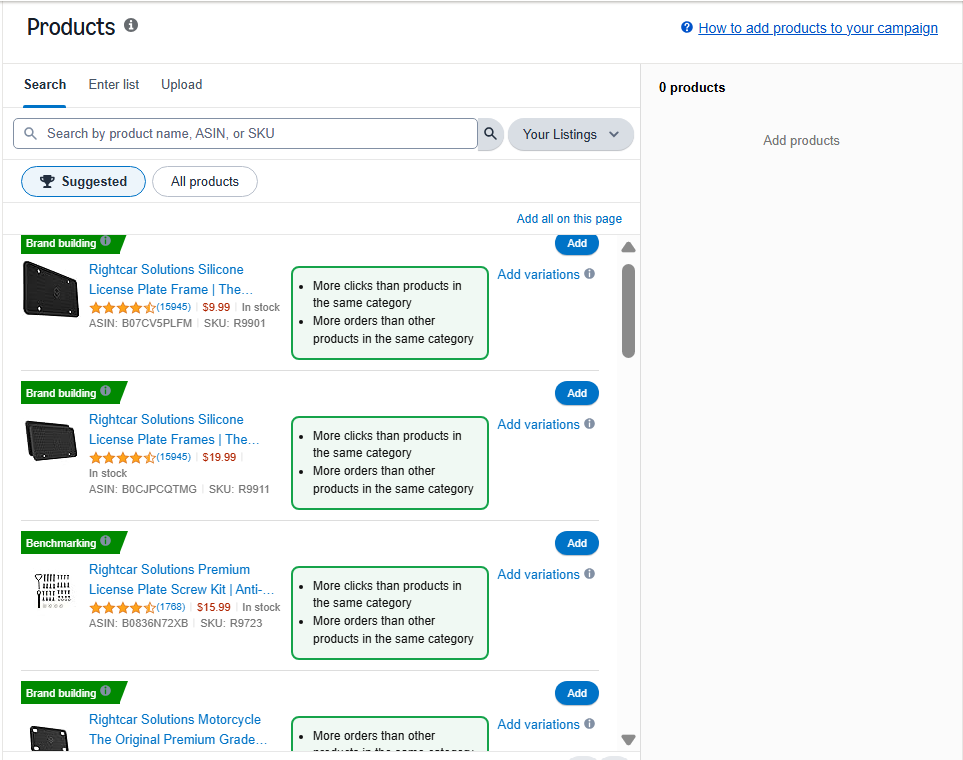Click info icon beside Add variations for R9723
The width and height of the screenshot is (963, 760).
(x=590, y=574)
